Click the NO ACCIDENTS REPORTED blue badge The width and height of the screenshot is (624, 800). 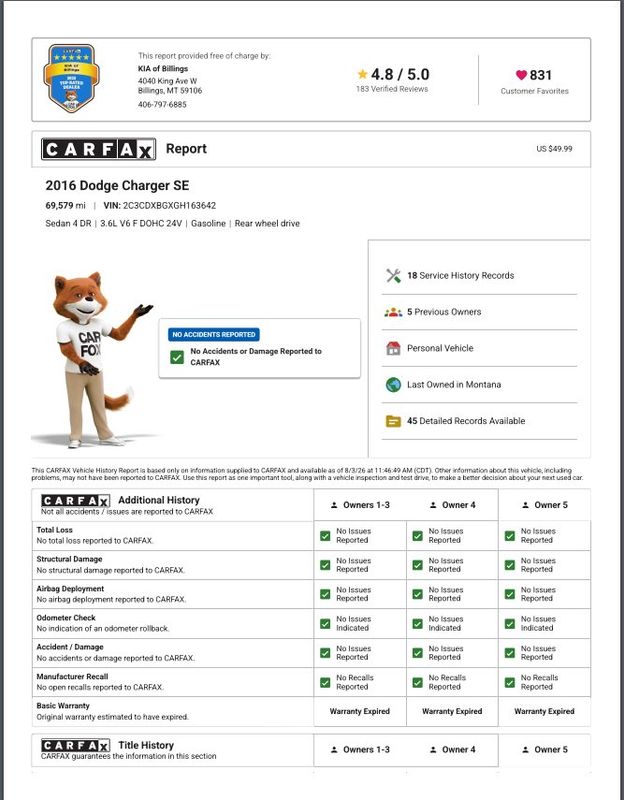coord(214,335)
